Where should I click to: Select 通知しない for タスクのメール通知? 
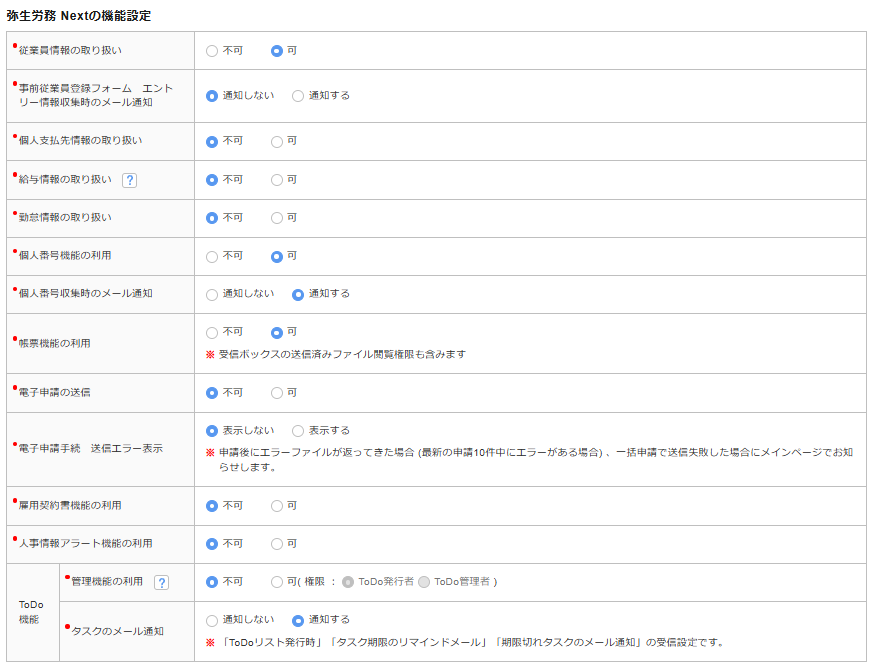(212, 620)
